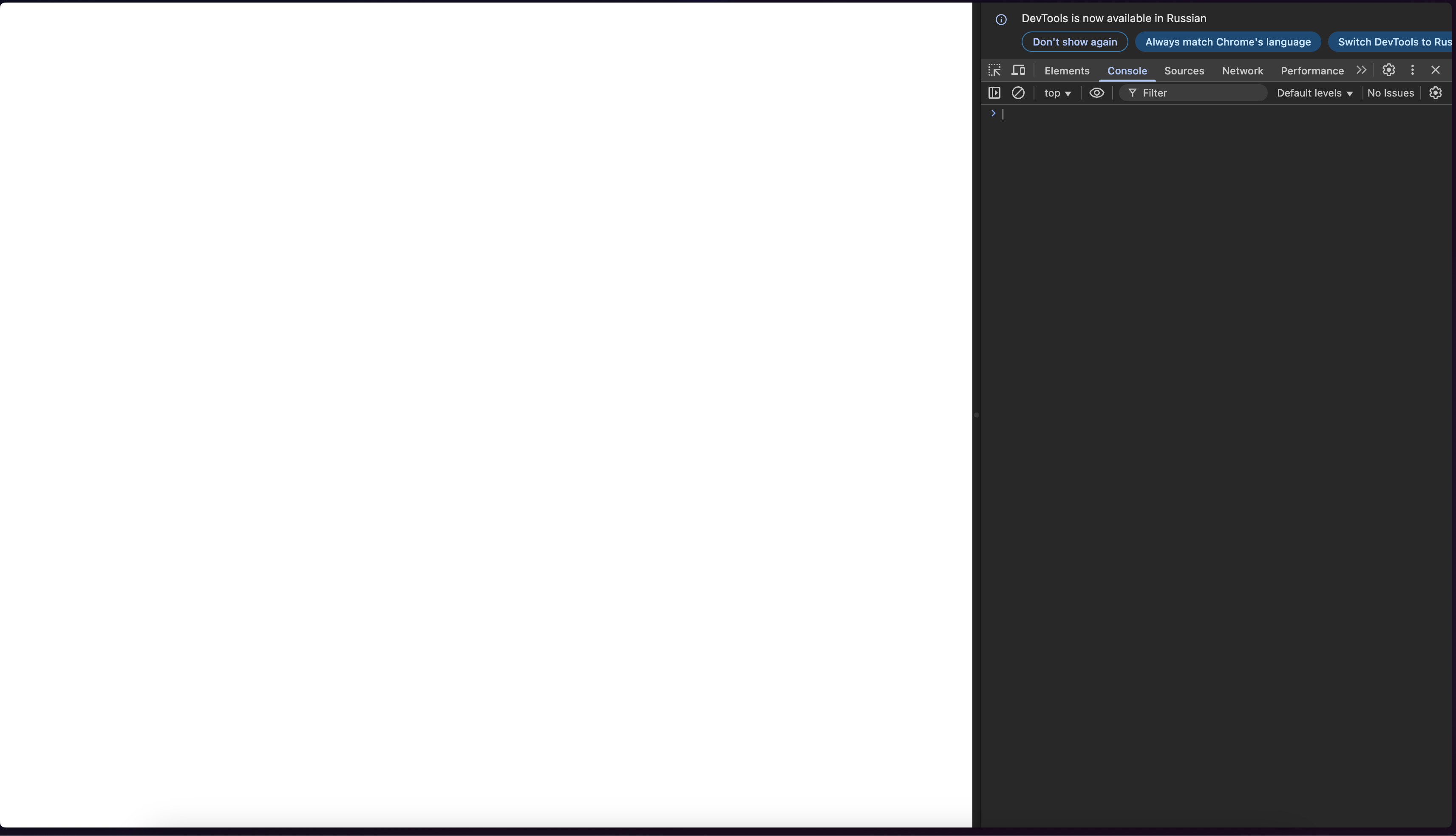Switch to the Elements tab
This screenshot has height=836, width=1456.
1066,71
